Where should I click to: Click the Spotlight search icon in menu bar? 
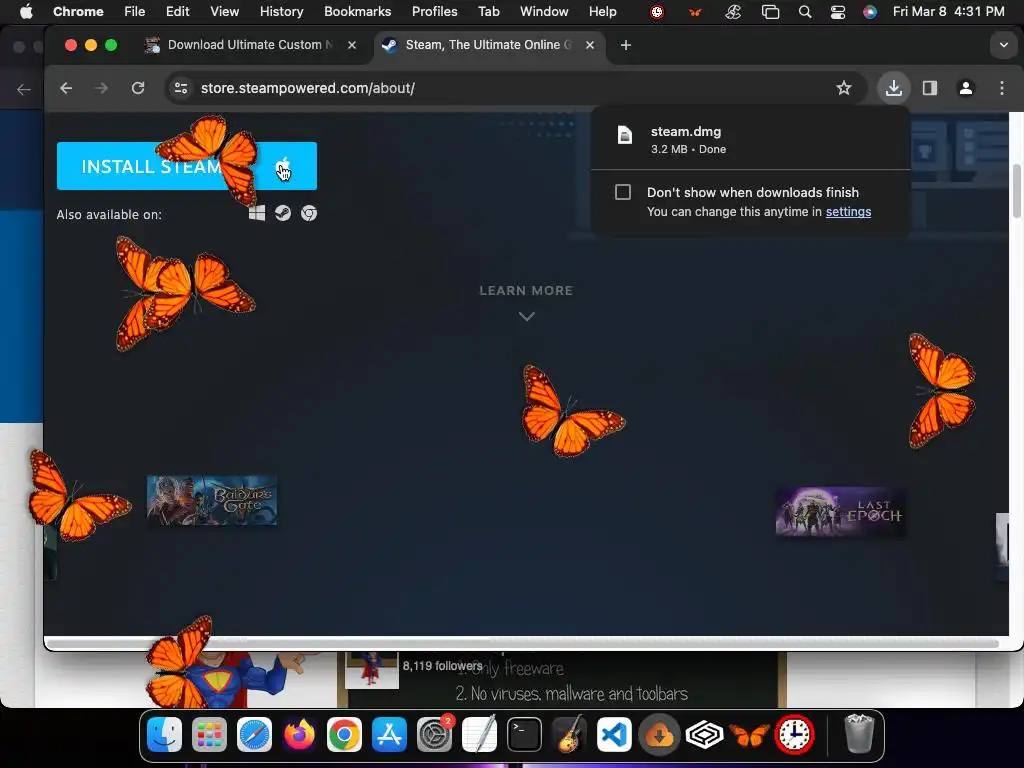pyautogui.click(x=805, y=12)
